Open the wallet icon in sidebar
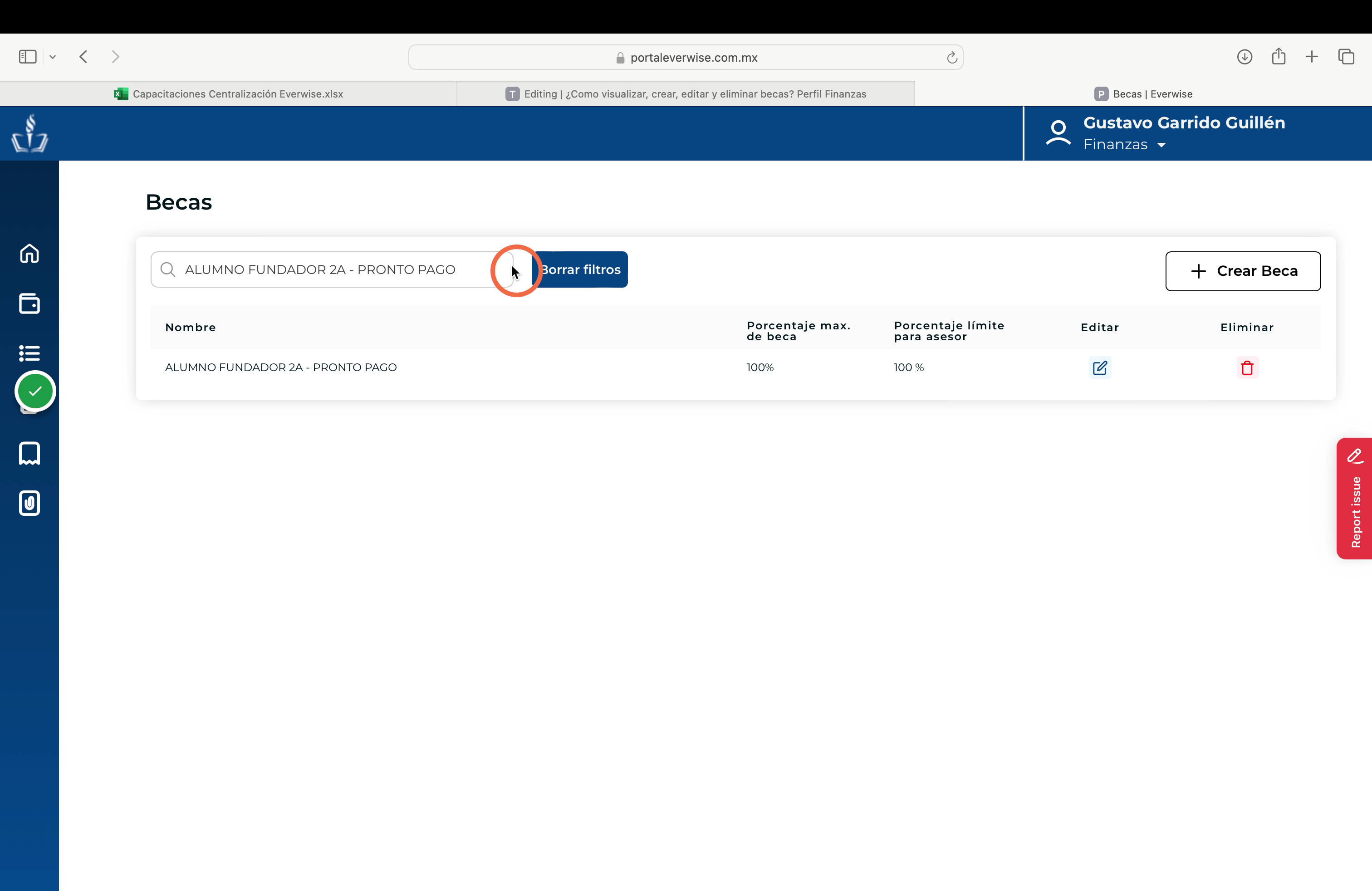 [29, 303]
